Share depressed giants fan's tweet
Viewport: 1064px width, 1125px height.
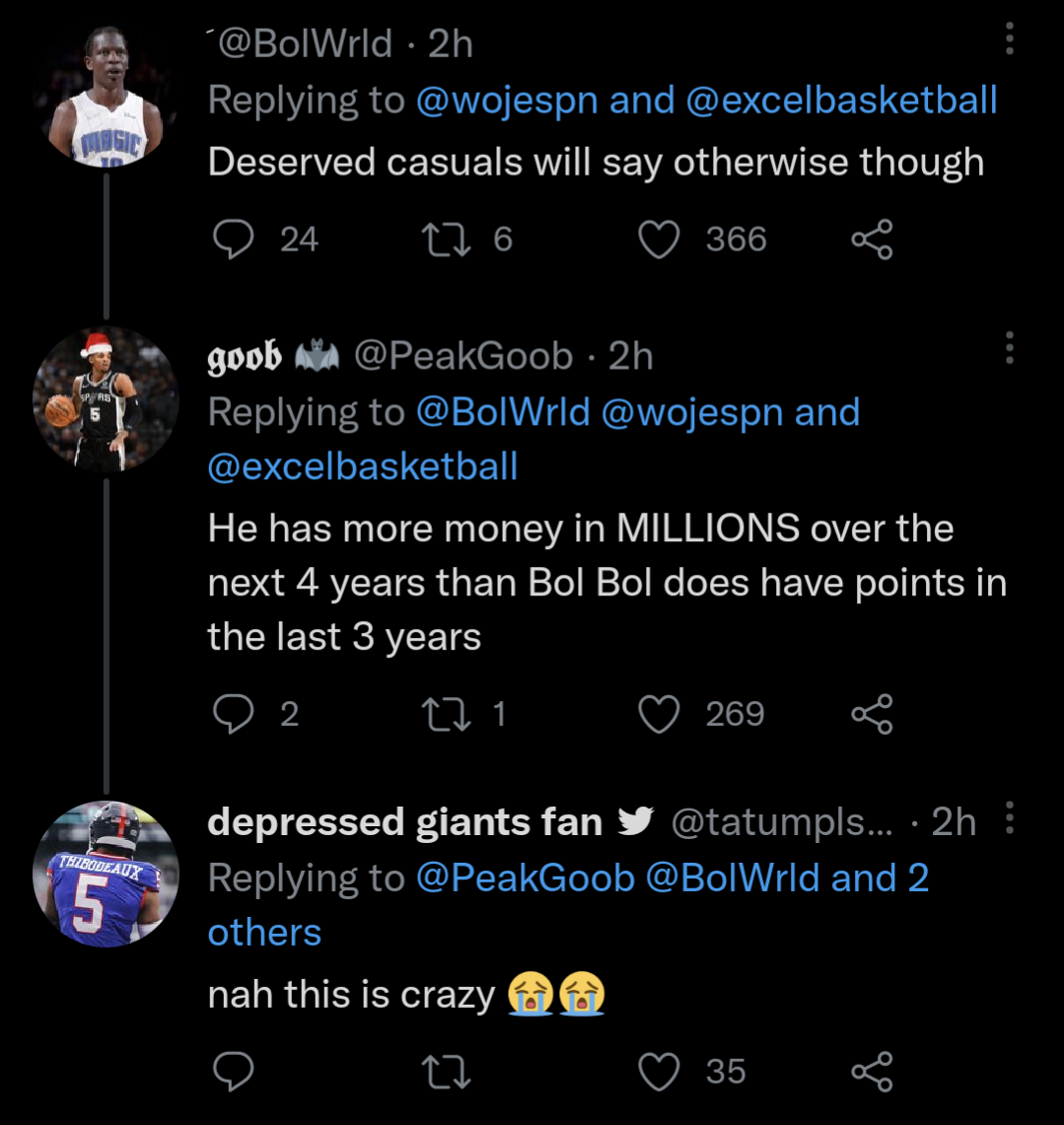(x=872, y=1072)
